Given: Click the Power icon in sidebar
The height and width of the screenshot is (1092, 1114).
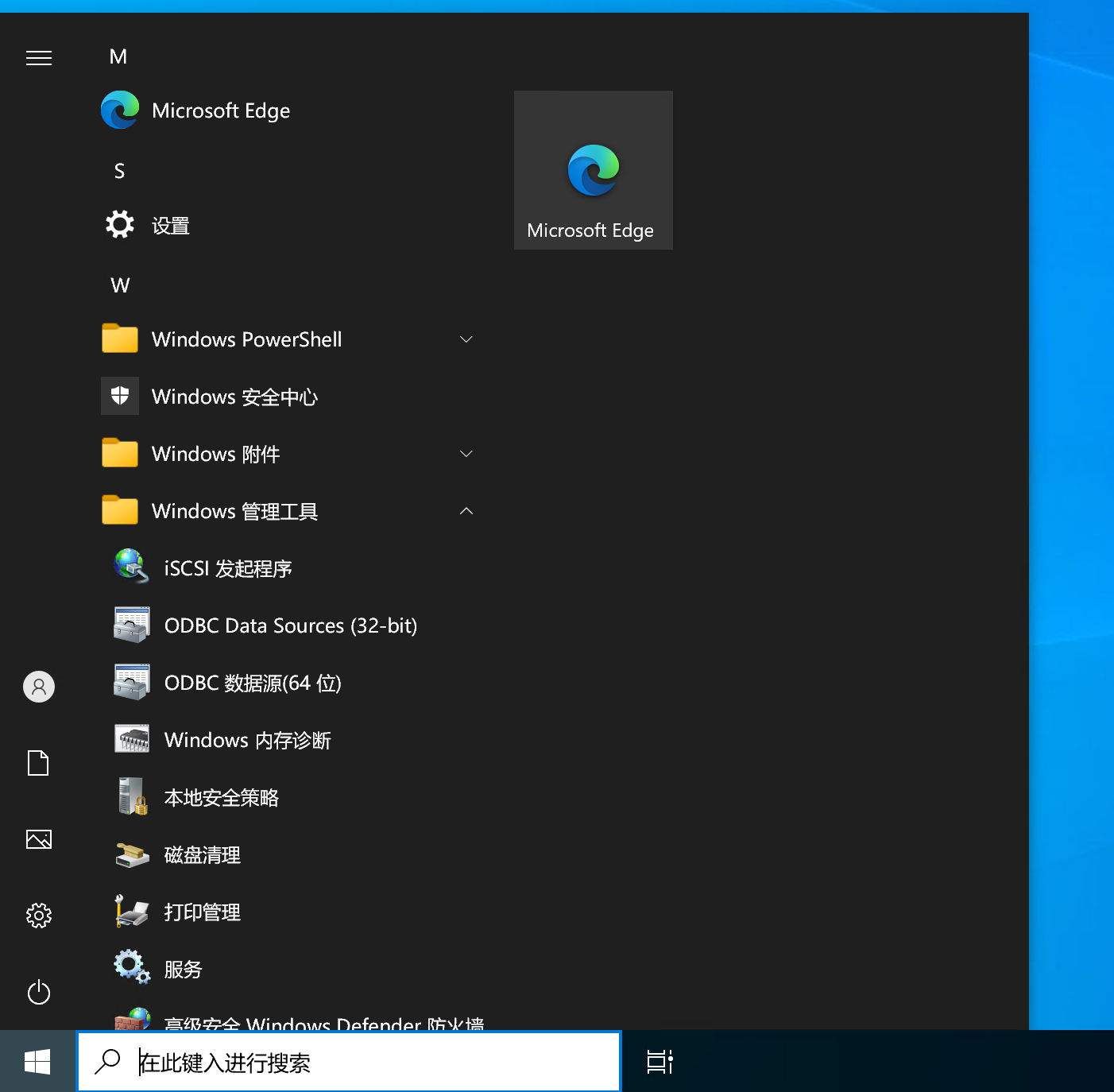Looking at the screenshot, I should point(39,992).
